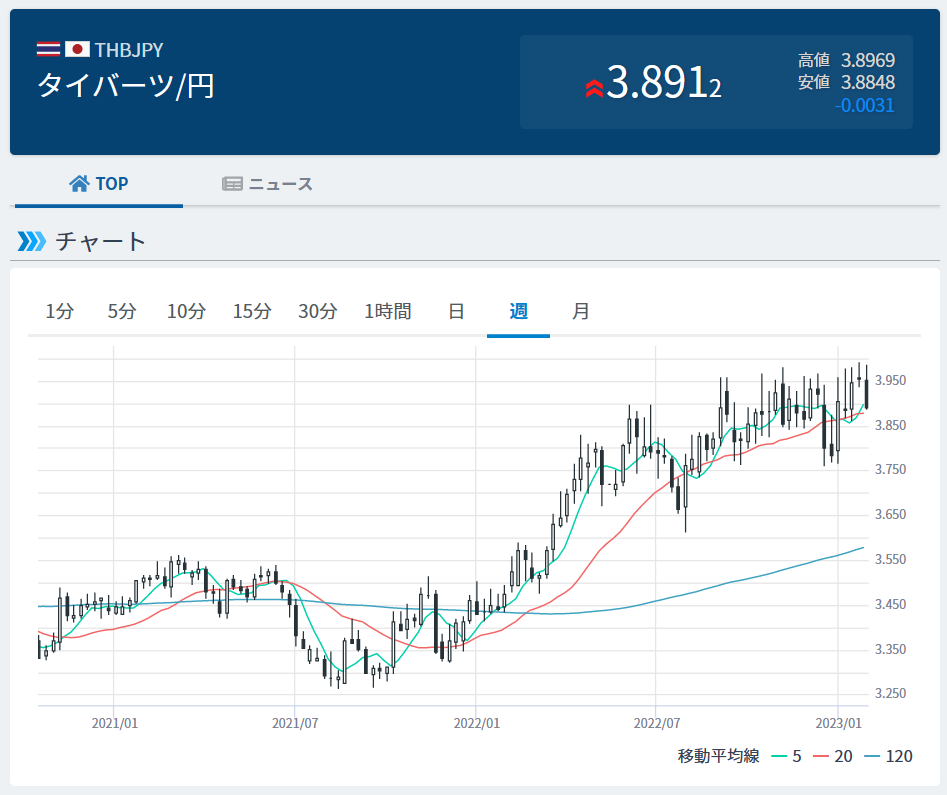Click the -0.0031 change value
The width and height of the screenshot is (947, 795).
864,105
